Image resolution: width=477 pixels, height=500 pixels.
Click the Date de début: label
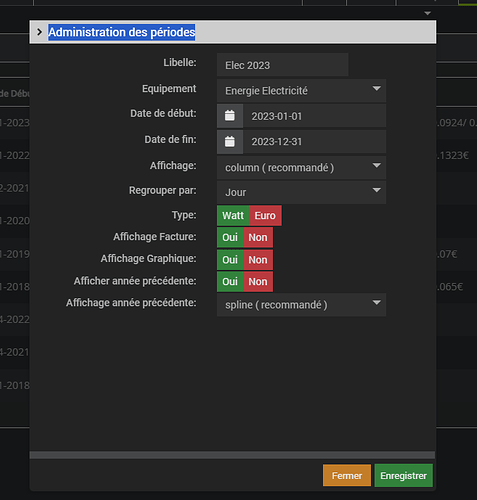click(x=163, y=113)
